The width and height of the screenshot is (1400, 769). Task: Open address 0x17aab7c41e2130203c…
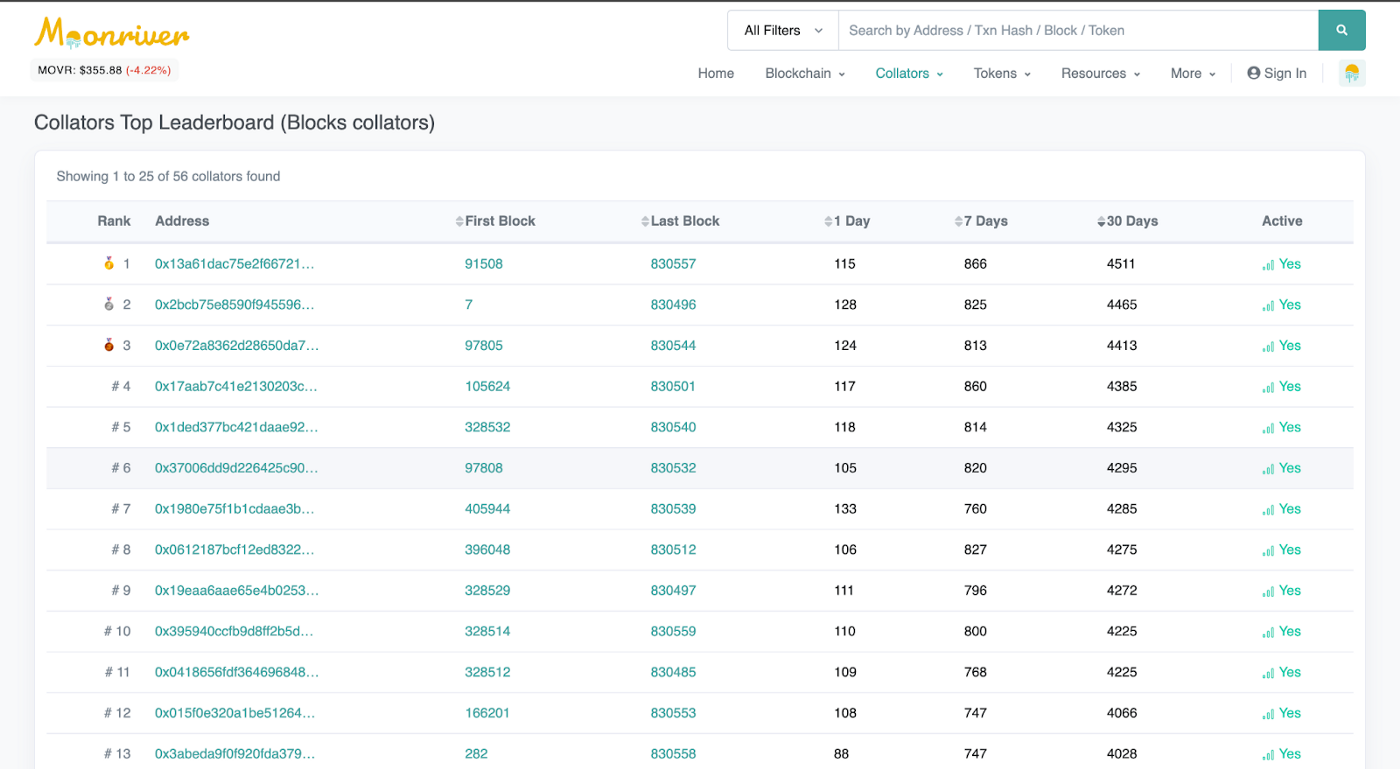point(236,386)
